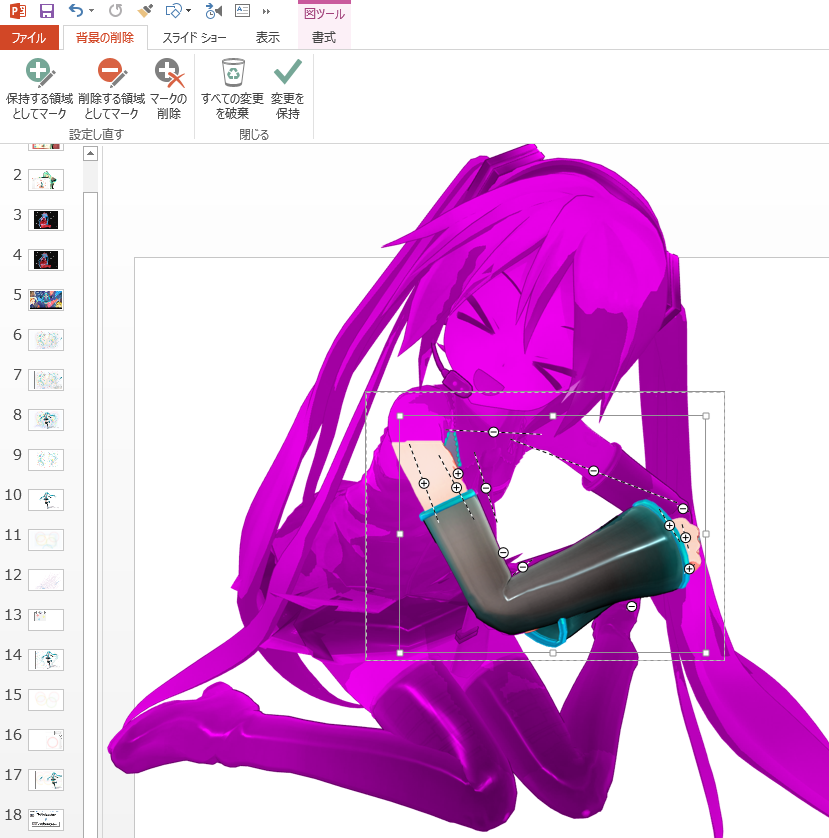
Task: Select slide 14 thumbnail
Action: [46, 659]
